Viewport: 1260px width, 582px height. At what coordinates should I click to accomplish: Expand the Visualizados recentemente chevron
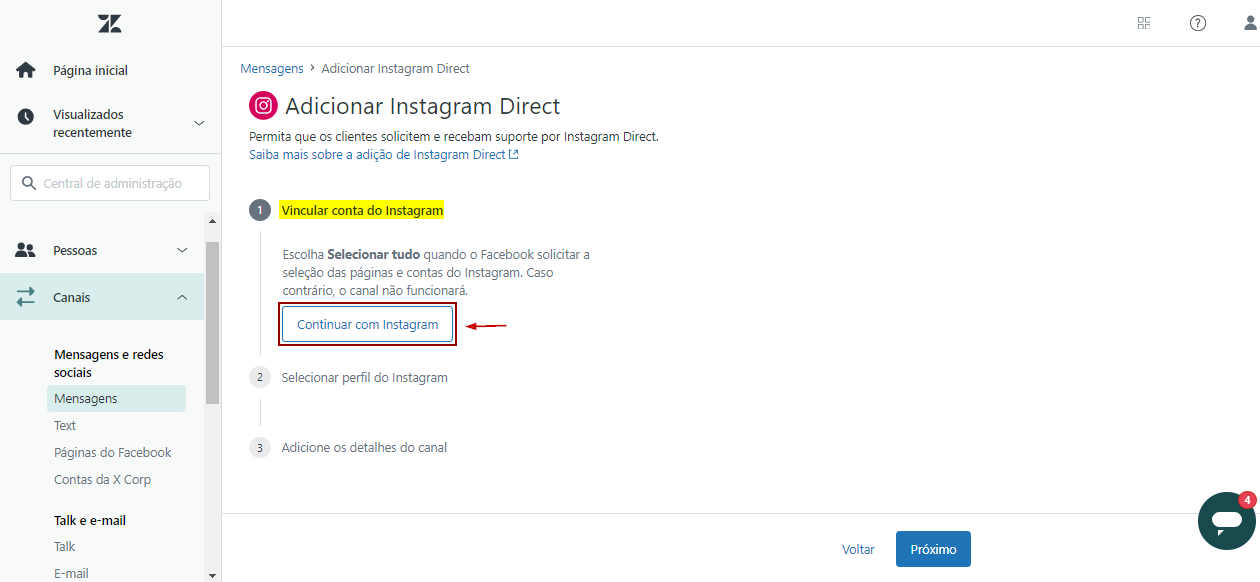point(199,123)
